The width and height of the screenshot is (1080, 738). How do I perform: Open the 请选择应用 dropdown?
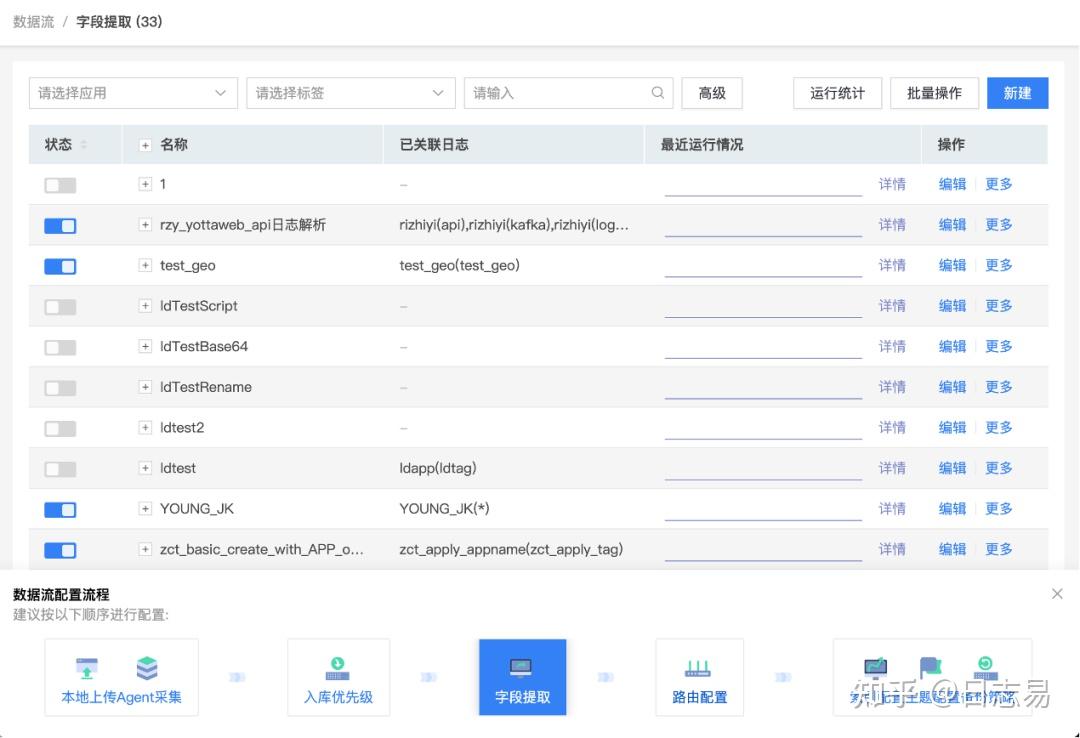pos(132,93)
